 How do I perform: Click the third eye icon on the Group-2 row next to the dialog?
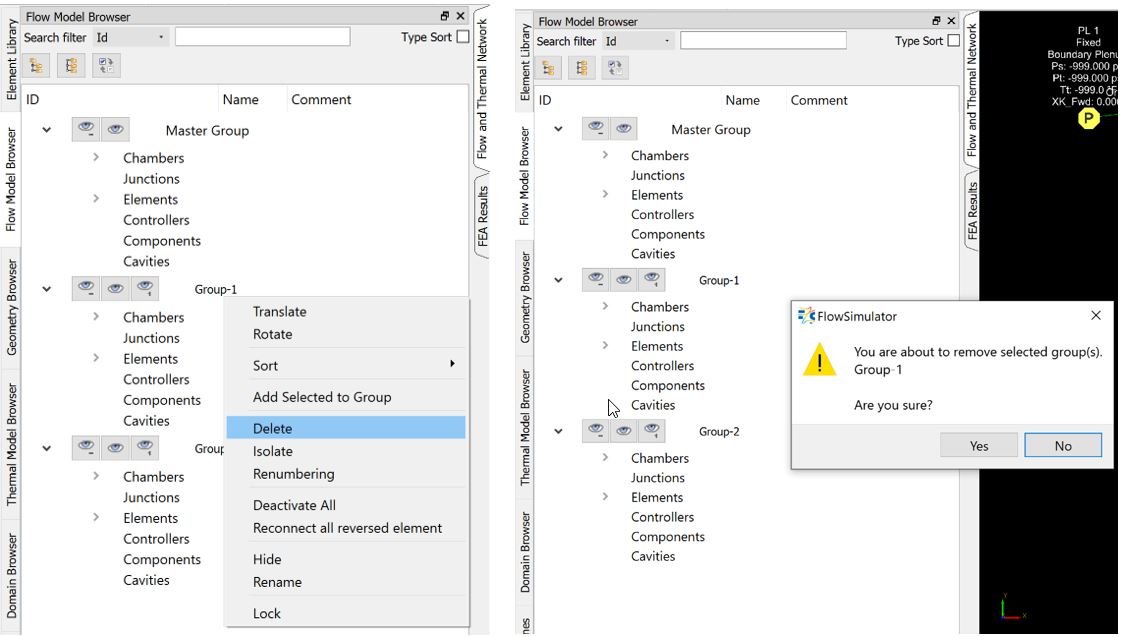652,431
